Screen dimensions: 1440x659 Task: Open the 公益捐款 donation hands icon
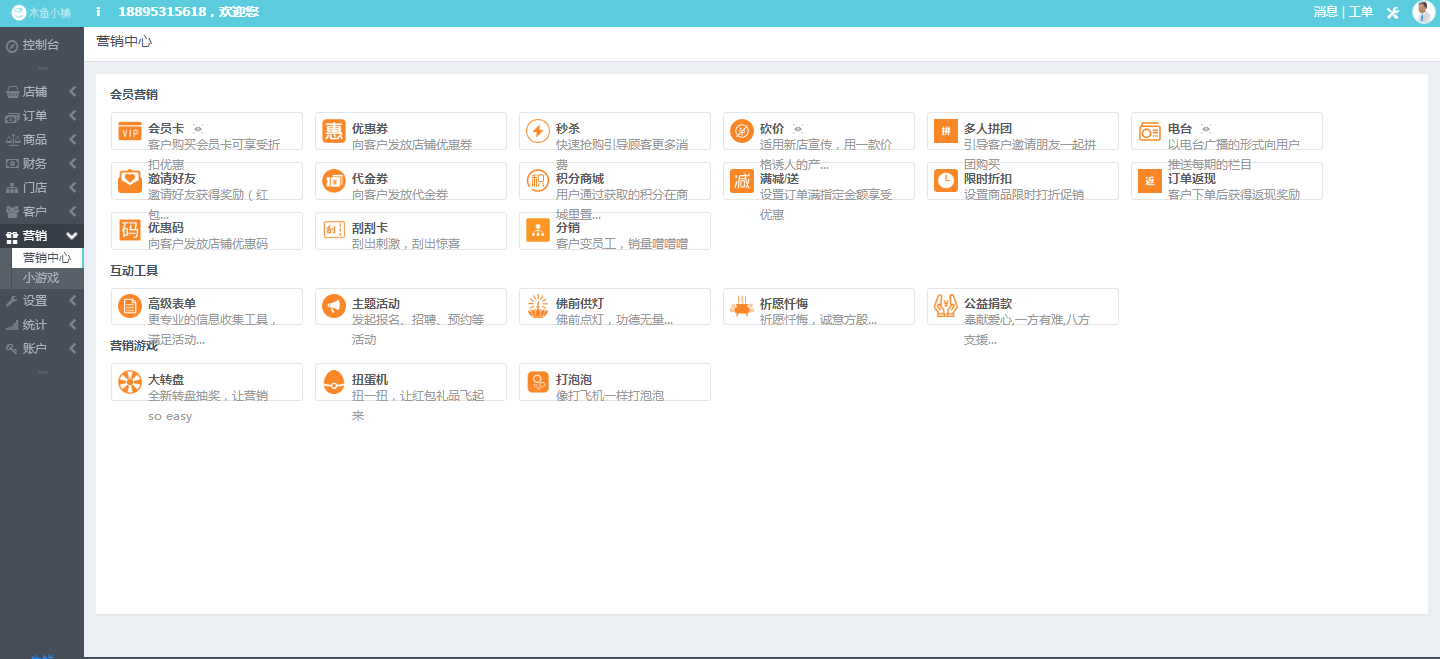(x=945, y=306)
